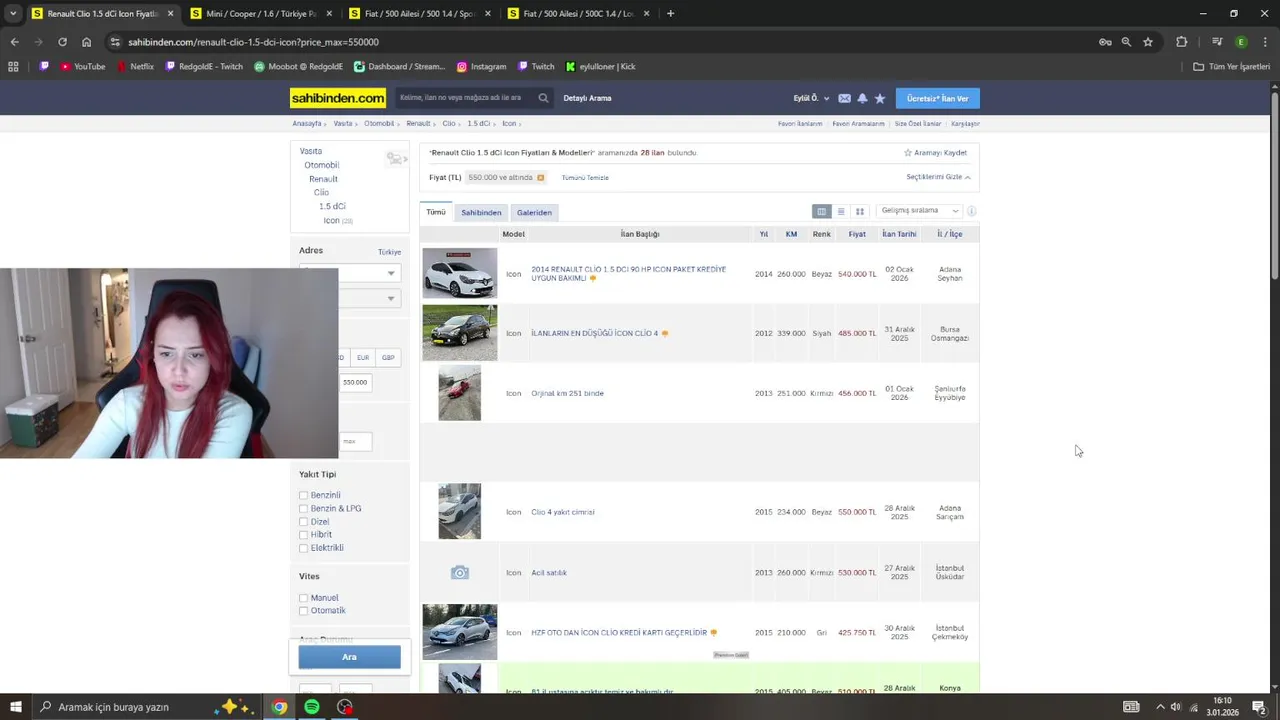This screenshot has height=720, width=1280.
Task: Open Chrome extensions puzzle icon
Action: [1182, 42]
